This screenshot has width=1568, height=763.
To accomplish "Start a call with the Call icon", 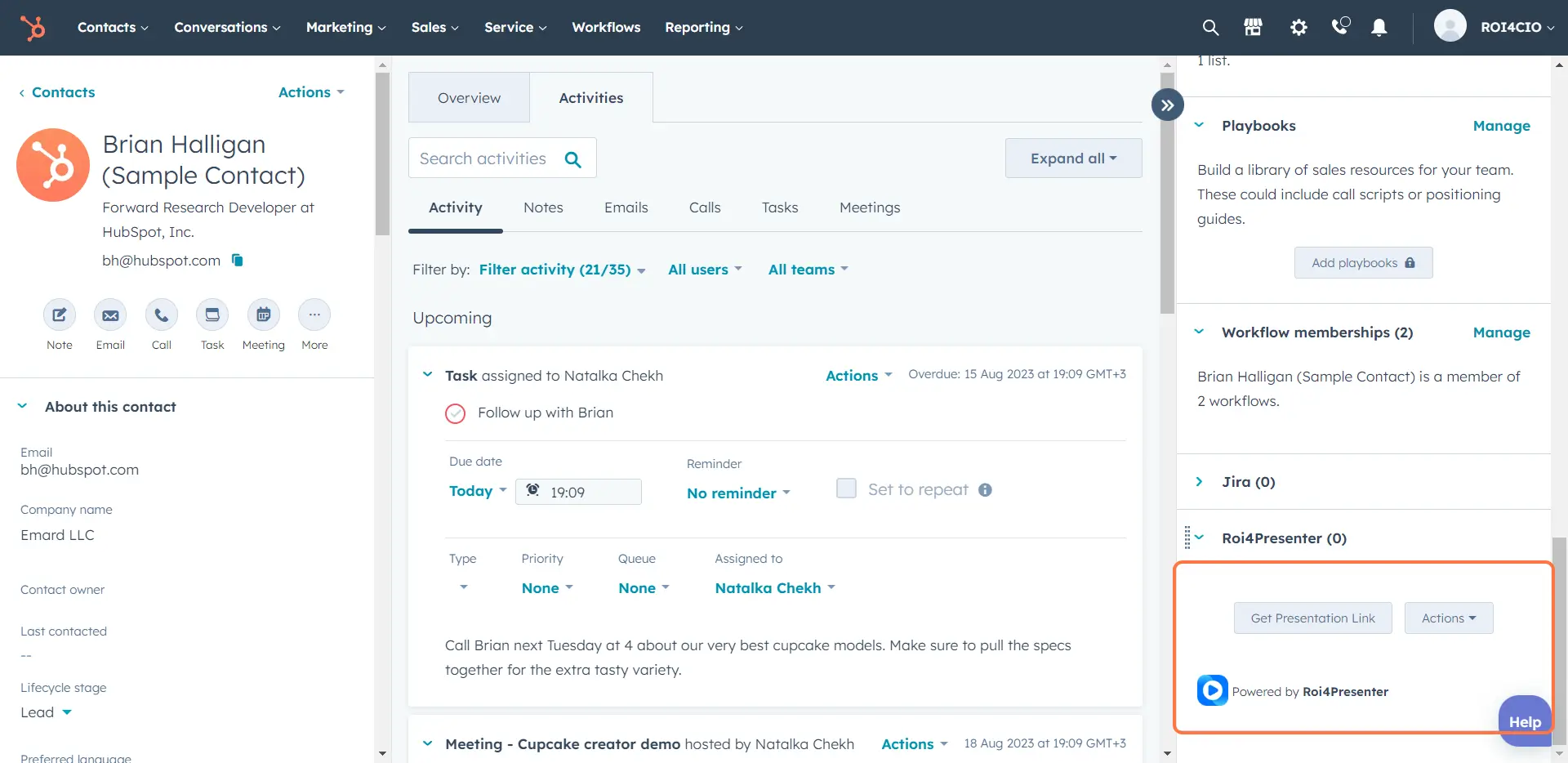I will pos(161,315).
